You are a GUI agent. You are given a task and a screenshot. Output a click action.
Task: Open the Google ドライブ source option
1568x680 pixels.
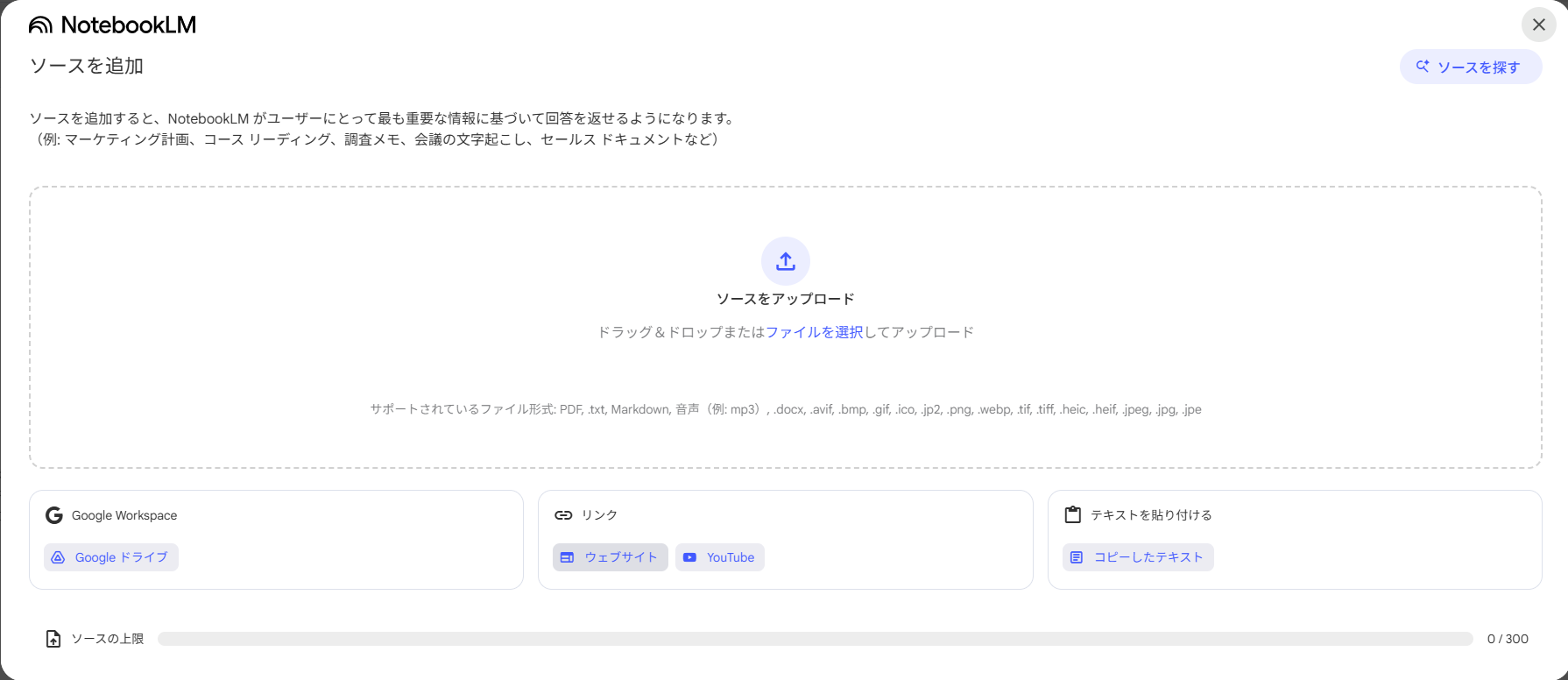[x=111, y=557]
